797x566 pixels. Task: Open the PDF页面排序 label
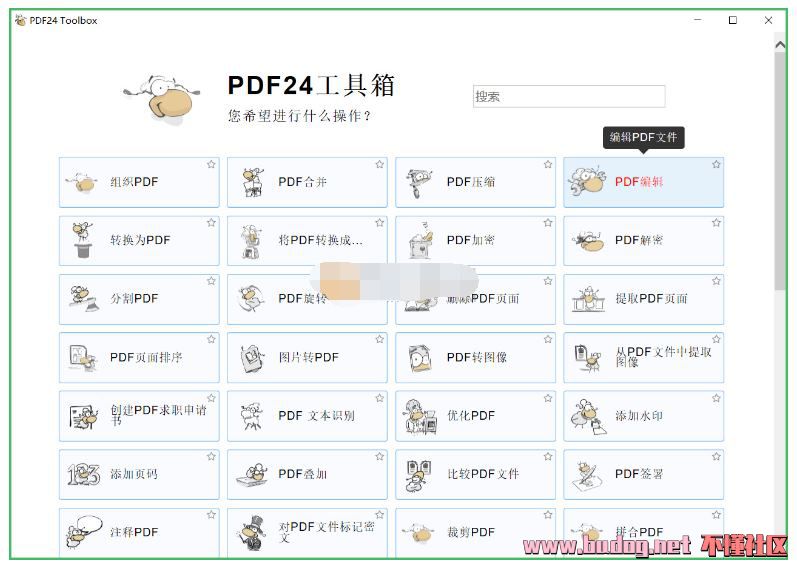(146, 357)
